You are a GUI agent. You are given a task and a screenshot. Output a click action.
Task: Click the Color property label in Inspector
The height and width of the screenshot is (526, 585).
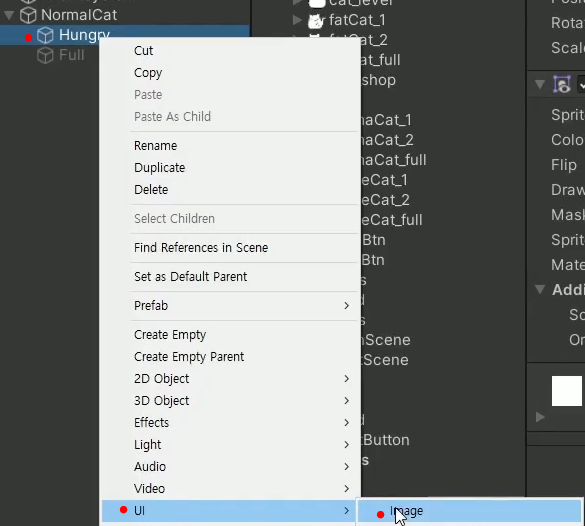click(567, 140)
